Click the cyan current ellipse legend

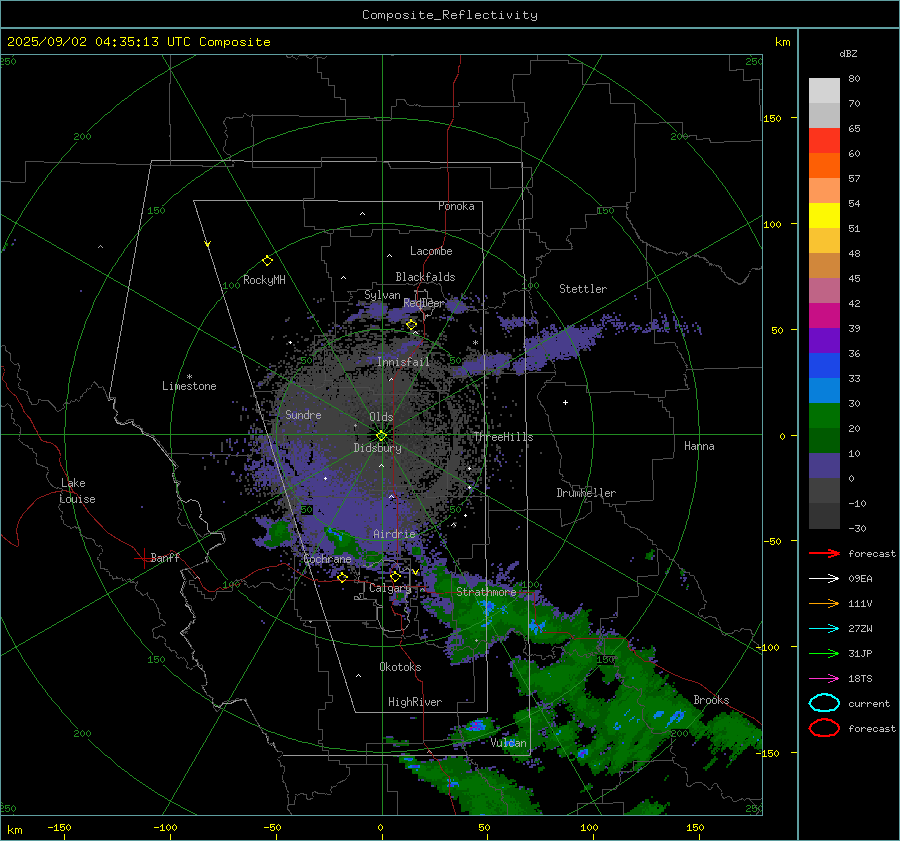tap(824, 703)
